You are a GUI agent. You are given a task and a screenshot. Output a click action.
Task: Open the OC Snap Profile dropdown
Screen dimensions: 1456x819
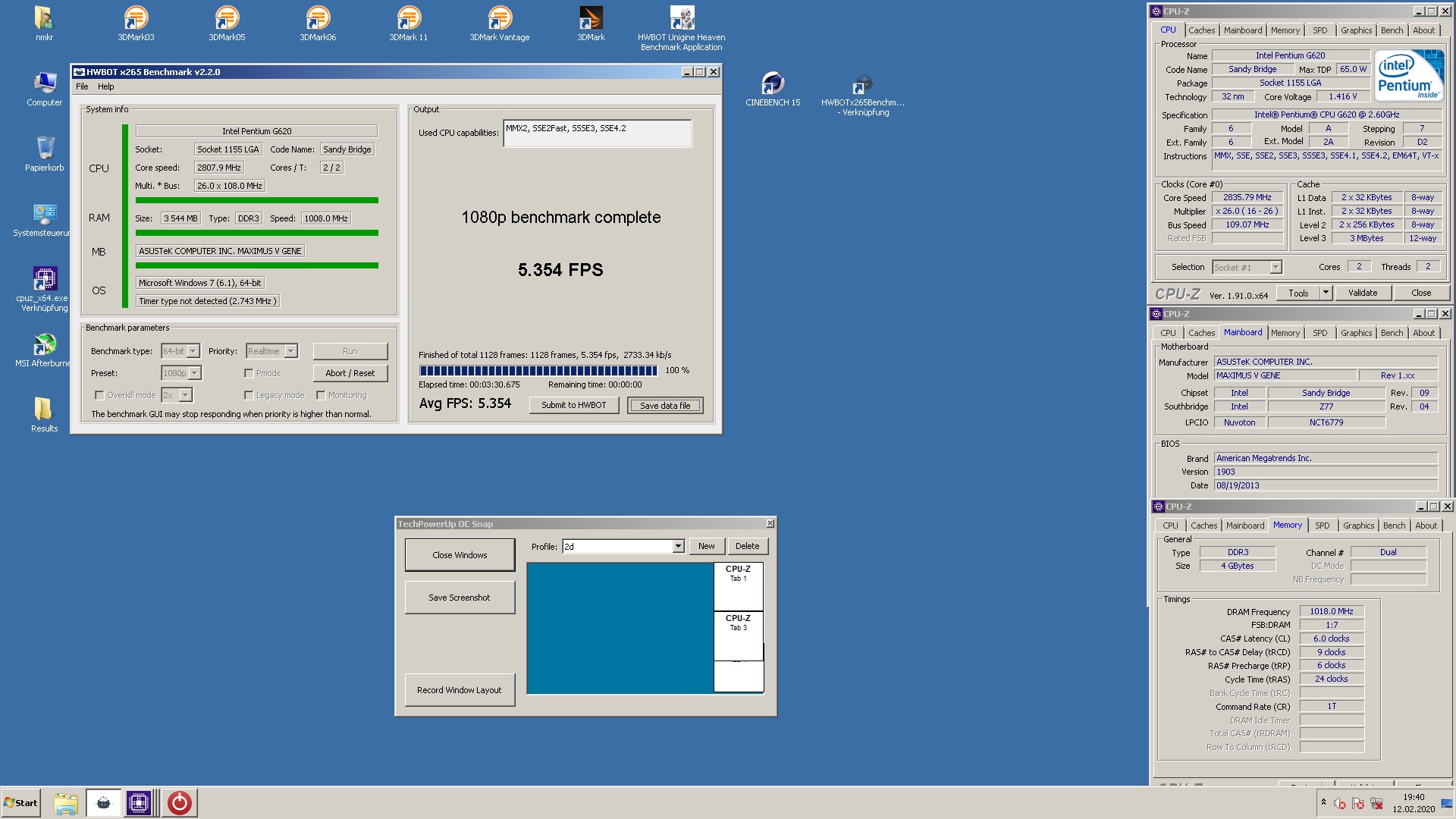click(x=623, y=547)
